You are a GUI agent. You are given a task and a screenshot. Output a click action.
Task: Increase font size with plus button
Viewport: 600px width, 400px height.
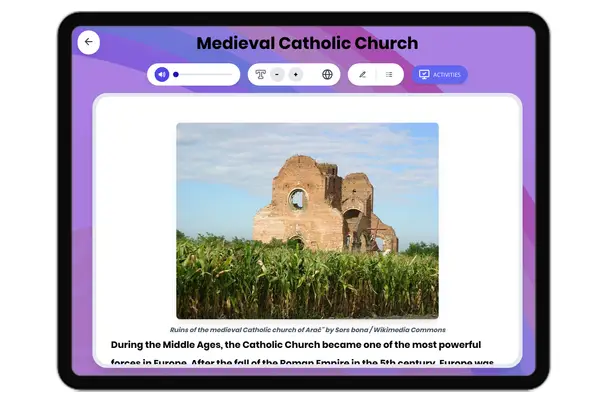tap(295, 74)
